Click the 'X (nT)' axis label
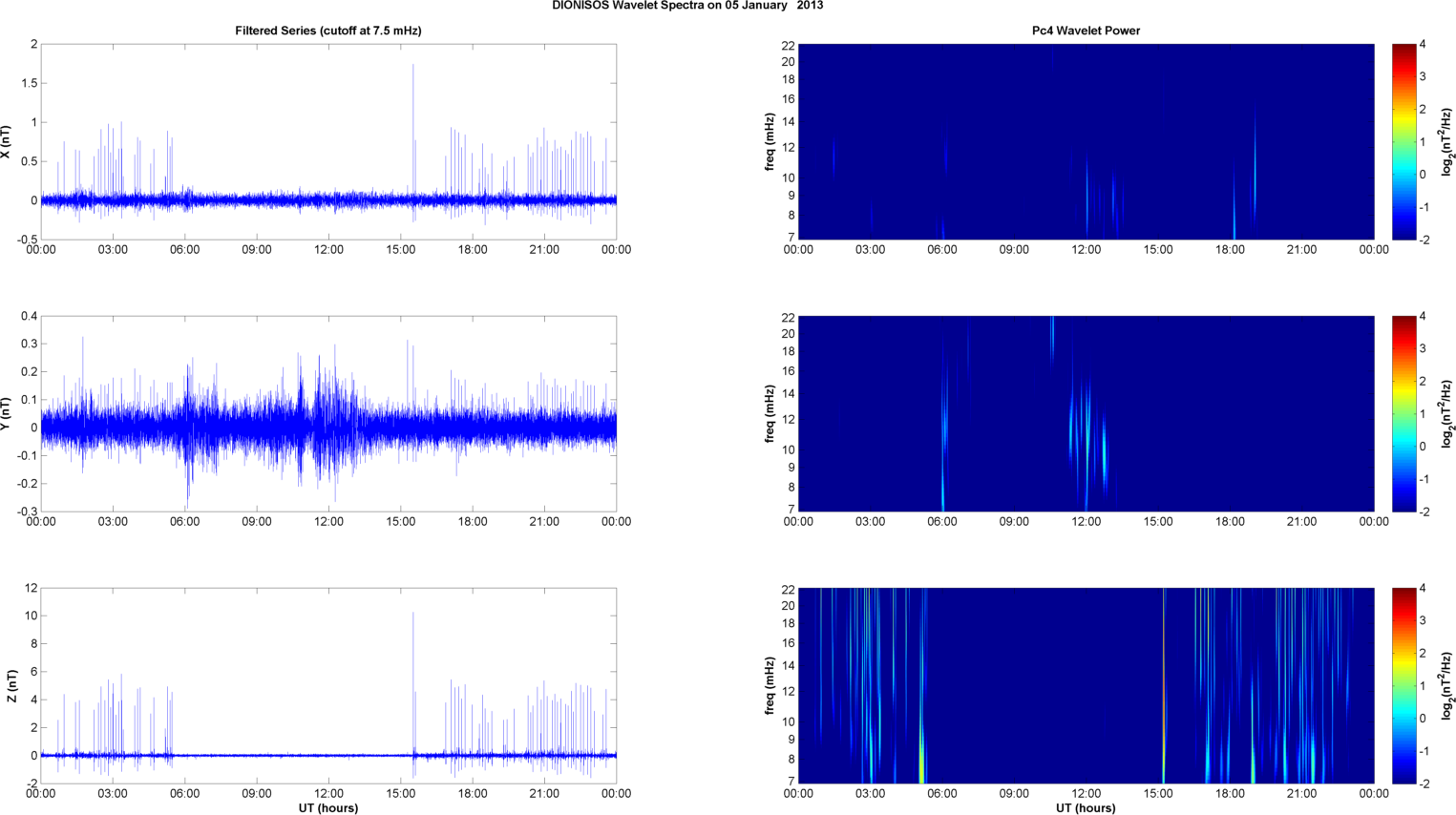Viewport: 1456px width, 815px height. coord(7,142)
